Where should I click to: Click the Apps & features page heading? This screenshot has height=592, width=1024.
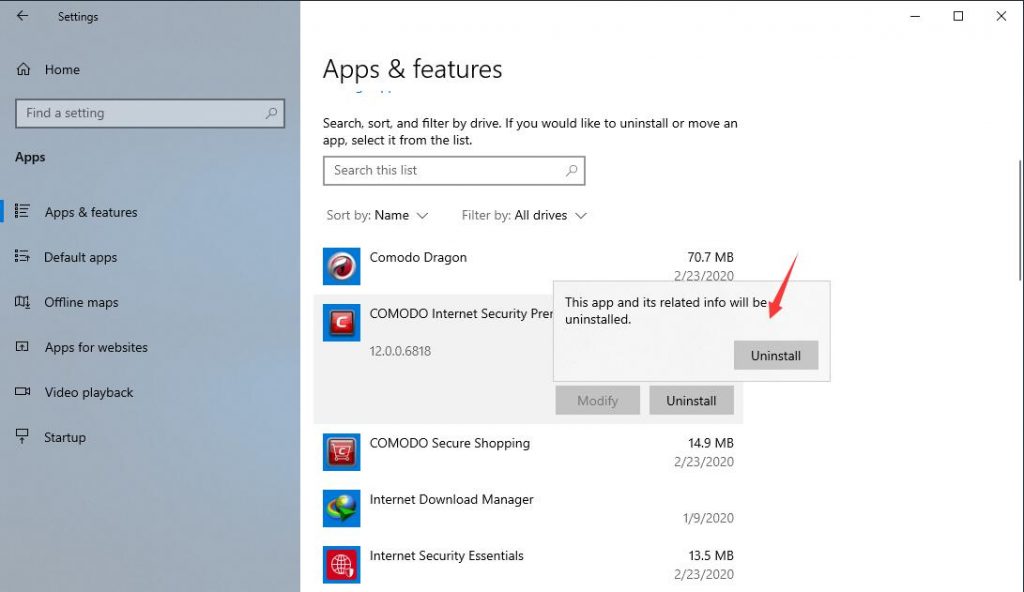412,69
